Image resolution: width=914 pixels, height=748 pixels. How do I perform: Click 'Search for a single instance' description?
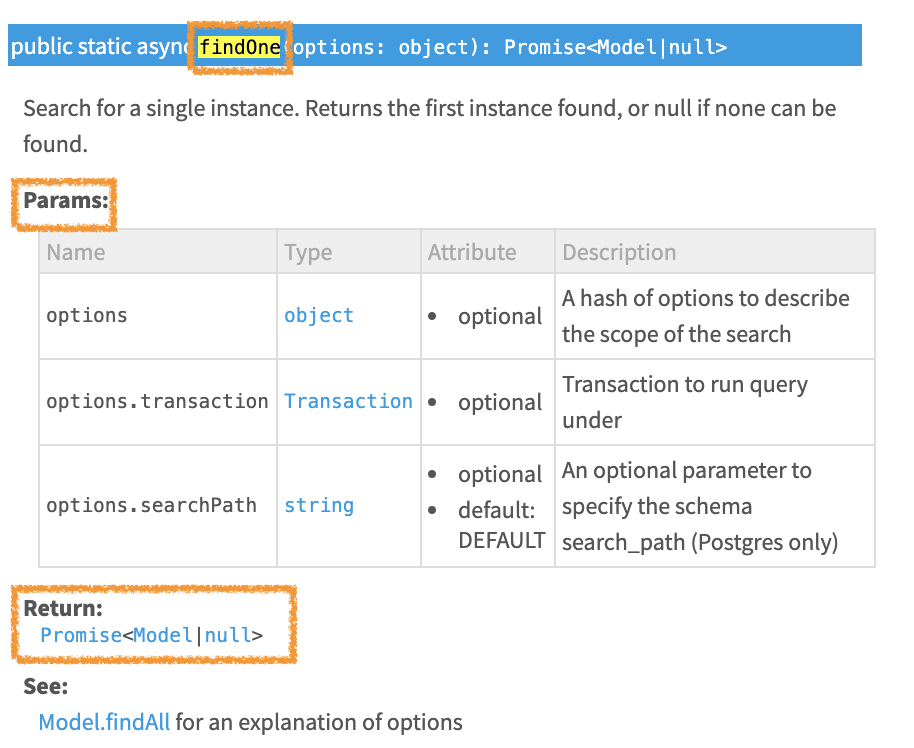pyautogui.click(x=430, y=125)
